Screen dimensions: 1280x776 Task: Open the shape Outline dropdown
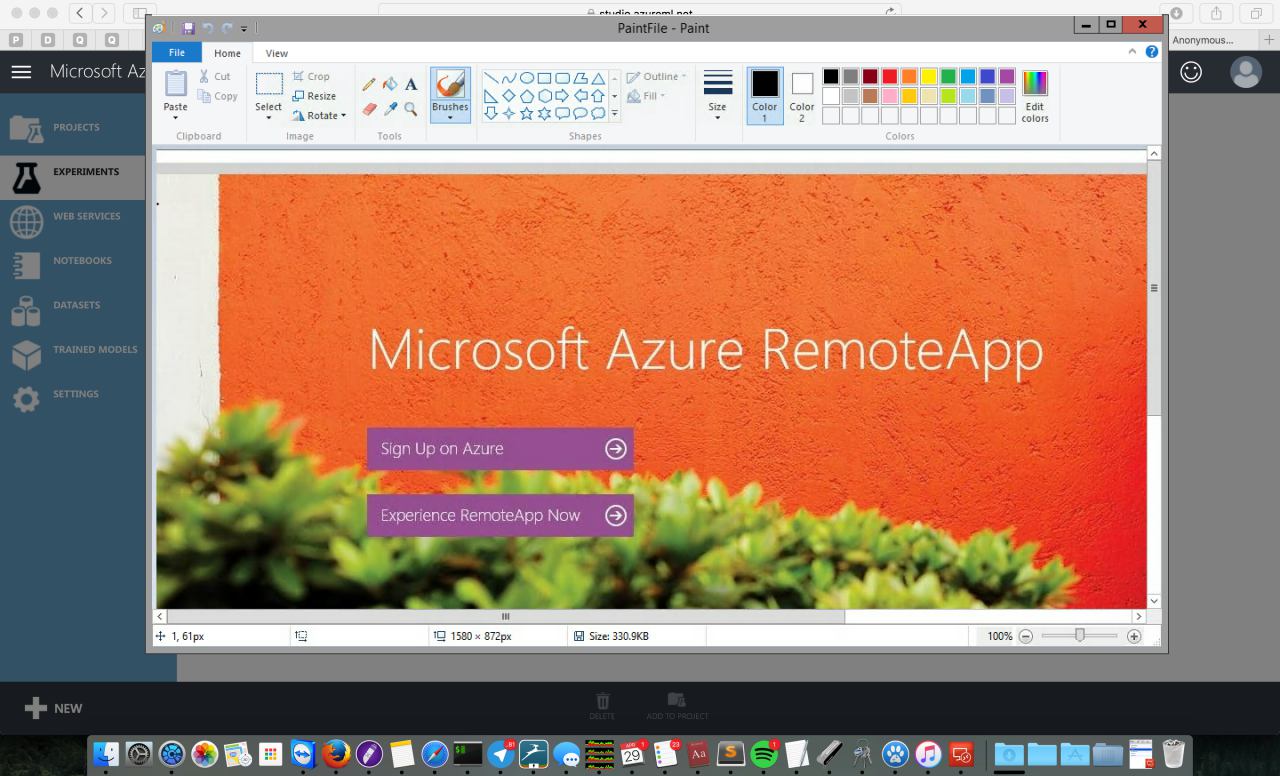tap(656, 77)
